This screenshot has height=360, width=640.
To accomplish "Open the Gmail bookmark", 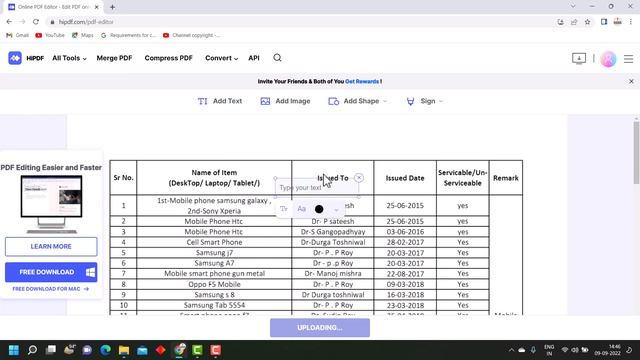I will (x=17, y=36).
